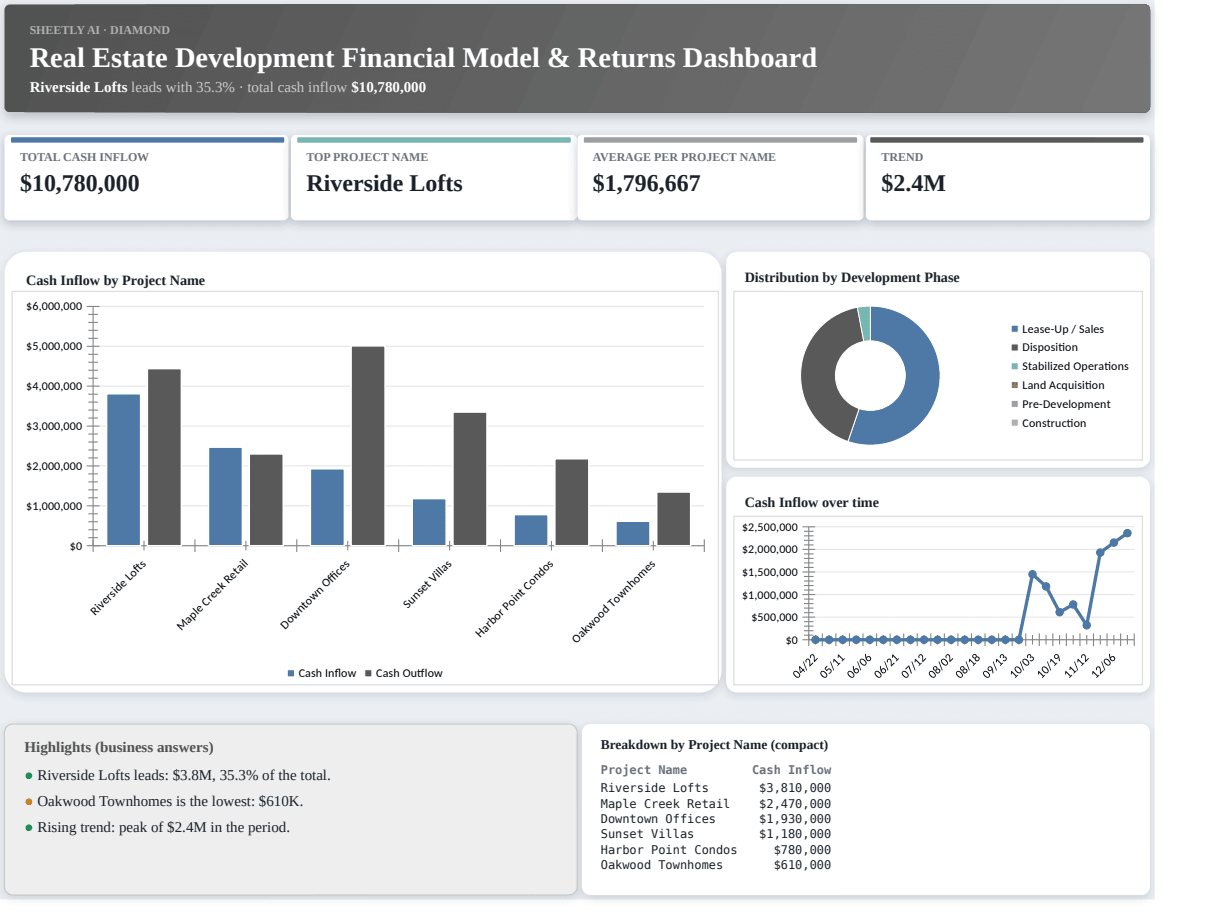
Task: Click the Downtown Offices x-axis label
Action: [x=315, y=595]
